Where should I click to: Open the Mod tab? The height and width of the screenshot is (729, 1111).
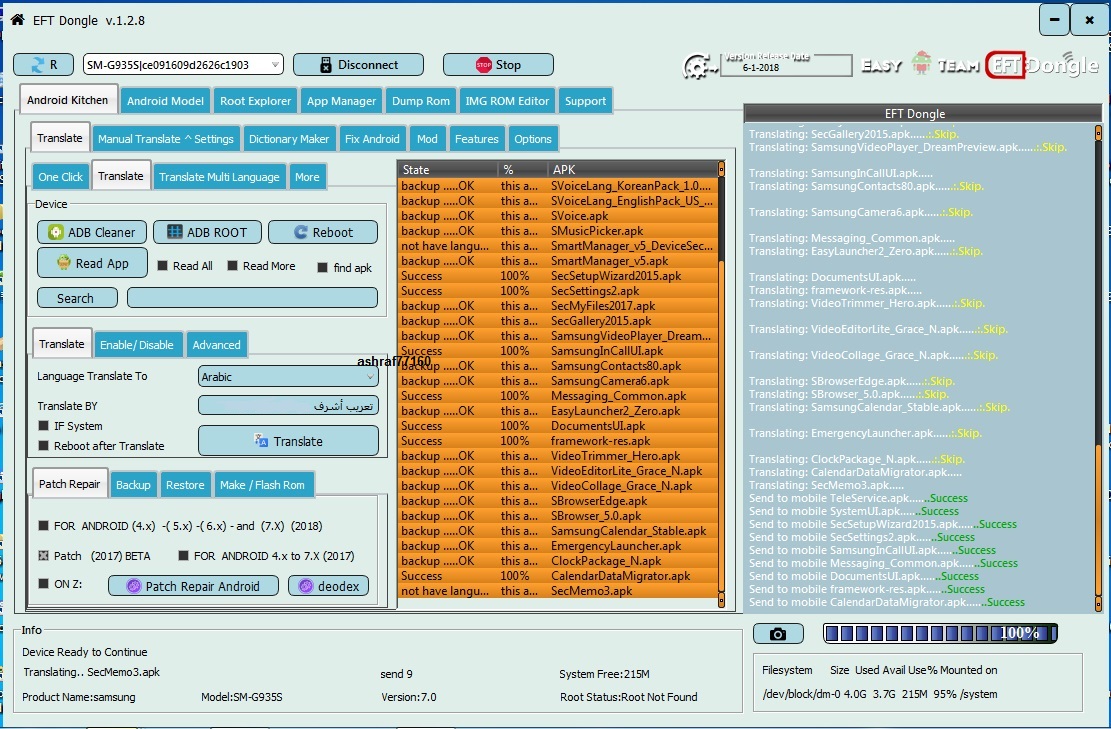point(427,139)
